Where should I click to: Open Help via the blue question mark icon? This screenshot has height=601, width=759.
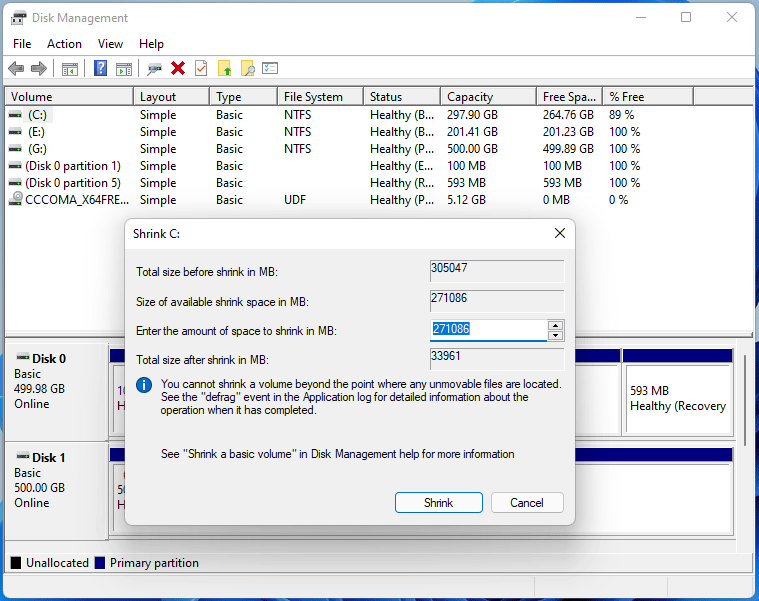click(x=100, y=68)
